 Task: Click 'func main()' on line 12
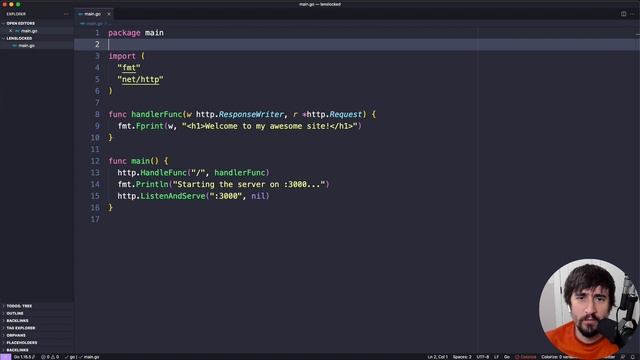(x=133, y=161)
